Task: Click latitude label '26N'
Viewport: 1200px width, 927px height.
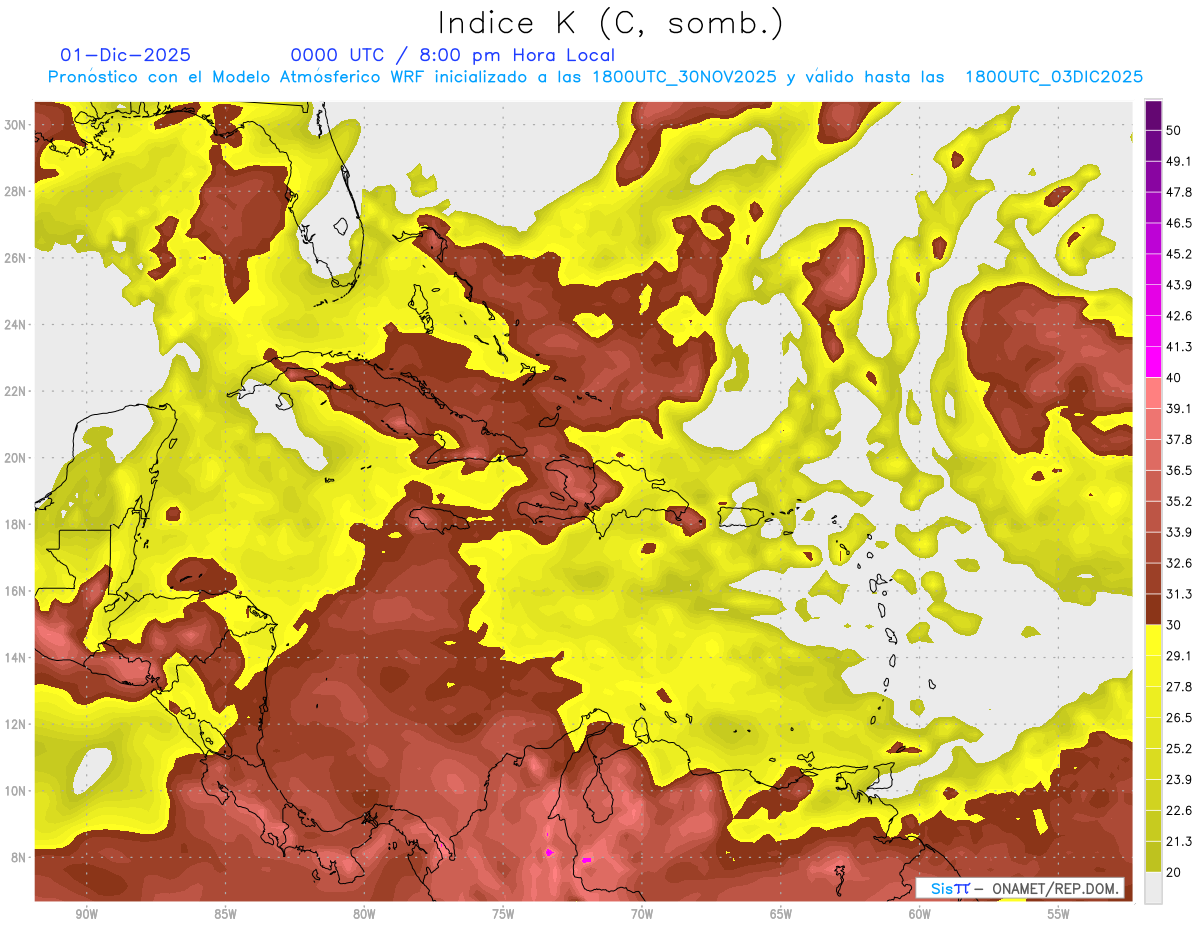Action: pyautogui.click(x=17, y=258)
